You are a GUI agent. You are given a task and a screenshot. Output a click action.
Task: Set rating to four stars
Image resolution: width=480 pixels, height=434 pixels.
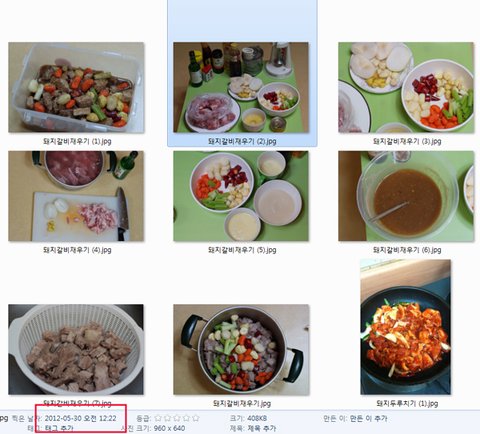point(187,418)
